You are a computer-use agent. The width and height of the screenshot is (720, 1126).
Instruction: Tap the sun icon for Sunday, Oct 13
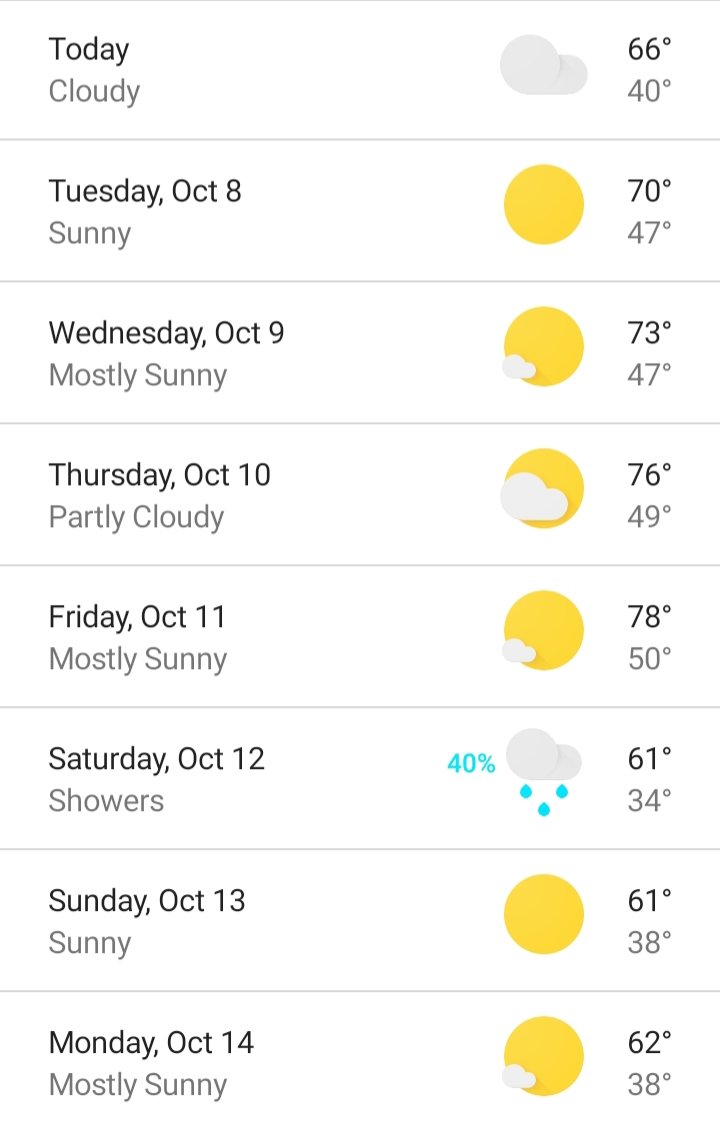pyautogui.click(x=543, y=914)
